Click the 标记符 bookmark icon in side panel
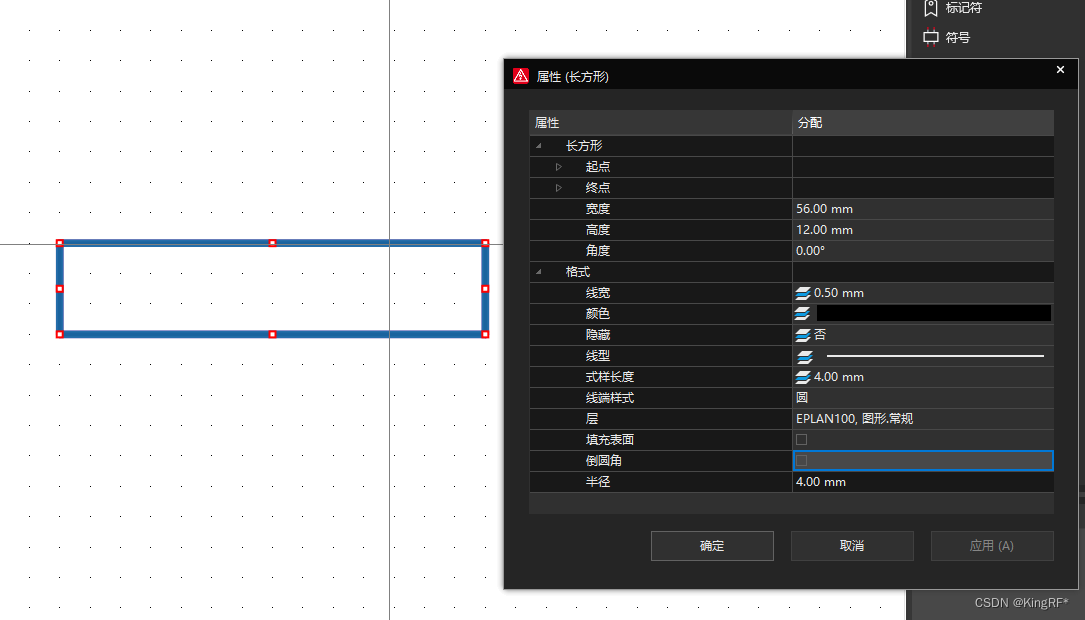Screen dimensions: 1085x620 [931, 8]
